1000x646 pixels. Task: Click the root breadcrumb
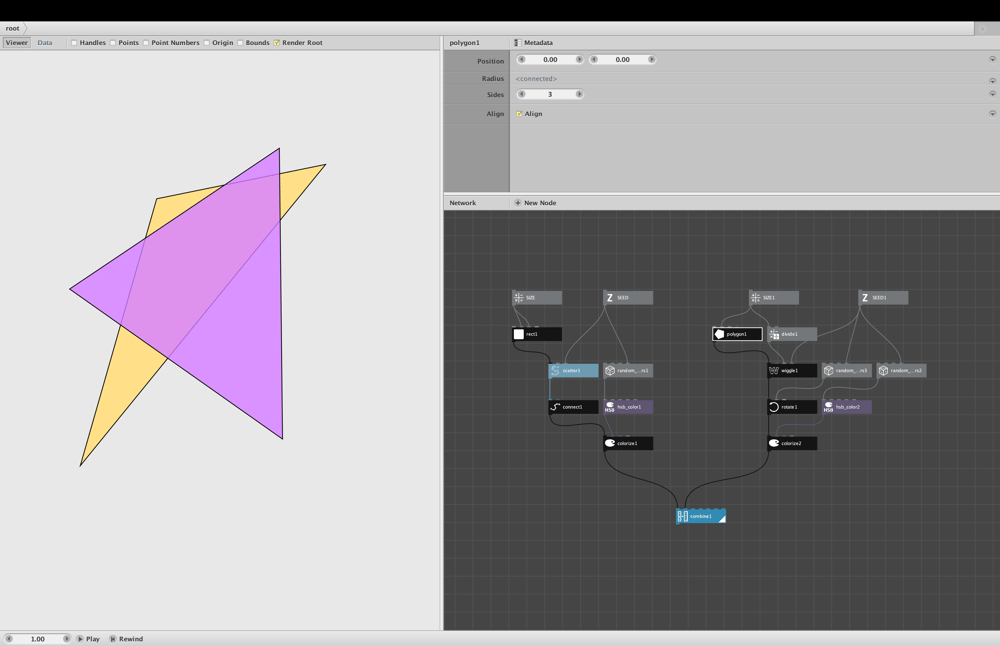click(x=12, y=28)
